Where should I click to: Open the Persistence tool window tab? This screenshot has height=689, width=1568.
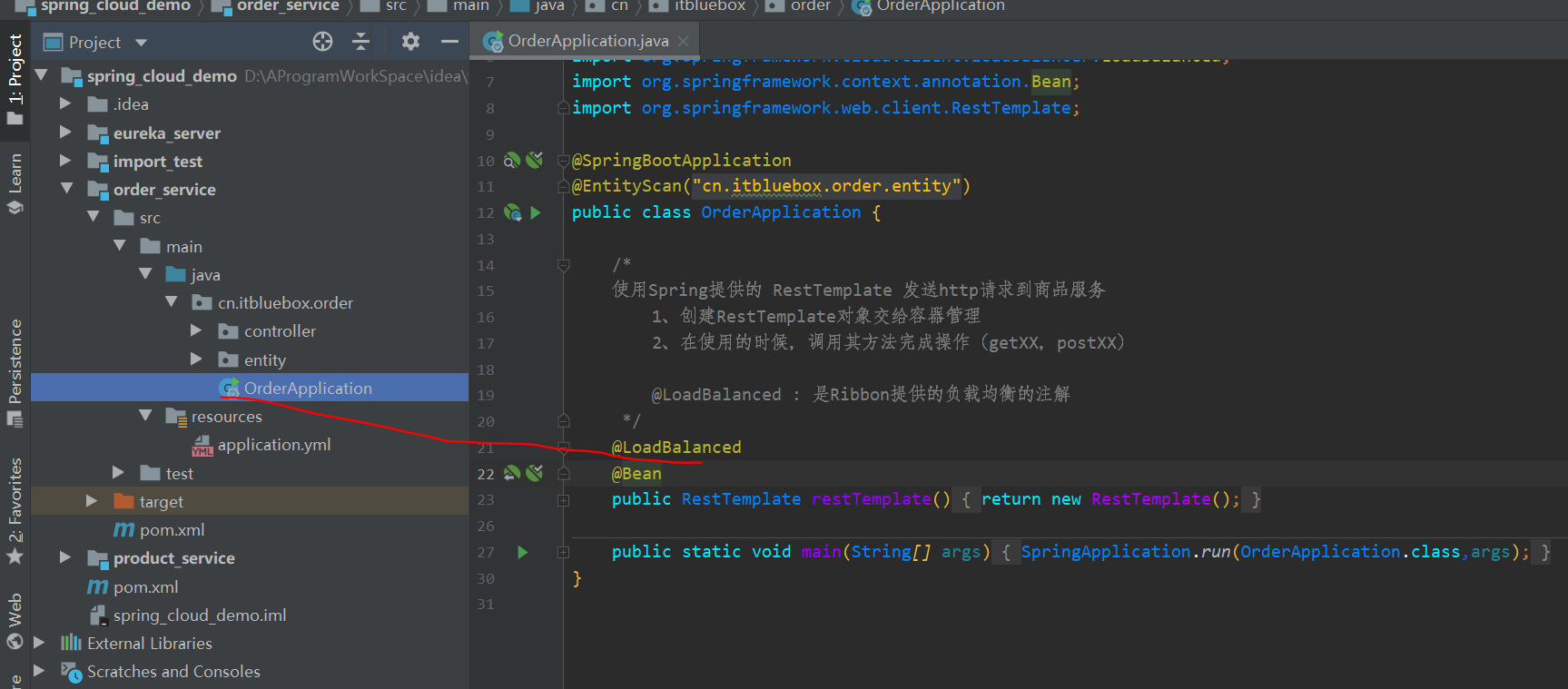[15, 371]
